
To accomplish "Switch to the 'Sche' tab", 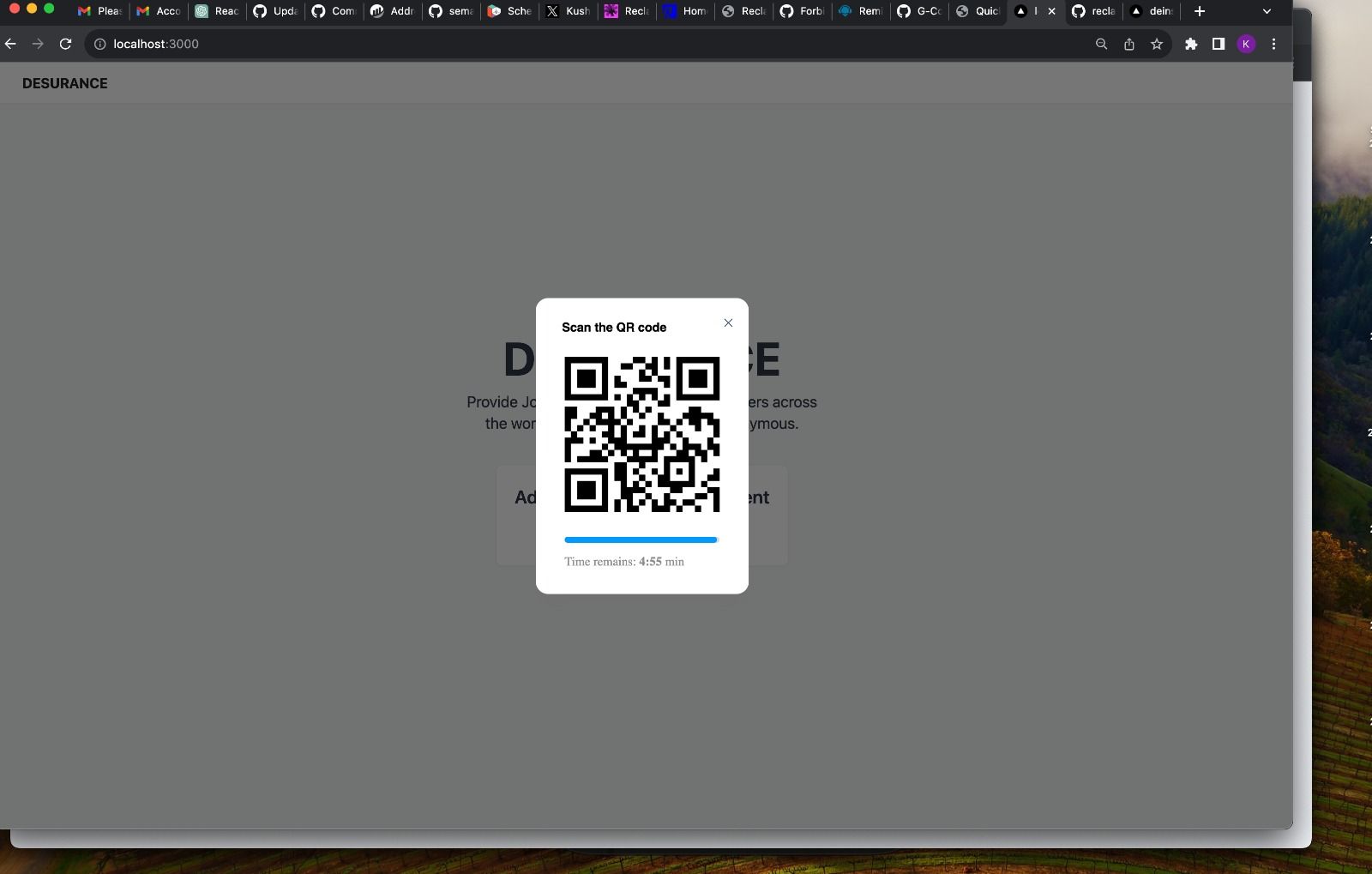I will pyautogui.click(x=509, y=11).
